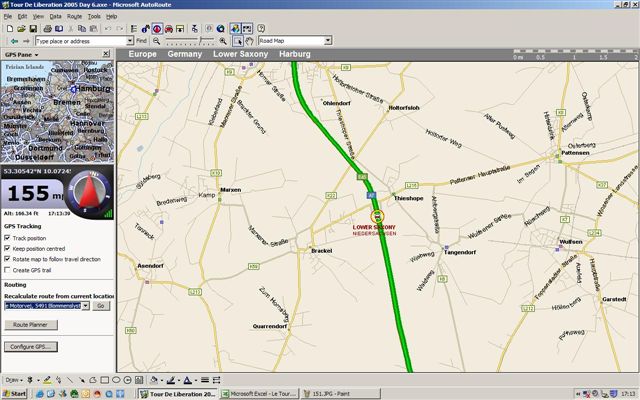Screen dimensions: 640x400
Task: Enable Create GPS trail checkbox
Action: pyautogui.click(x=7, y=270)
